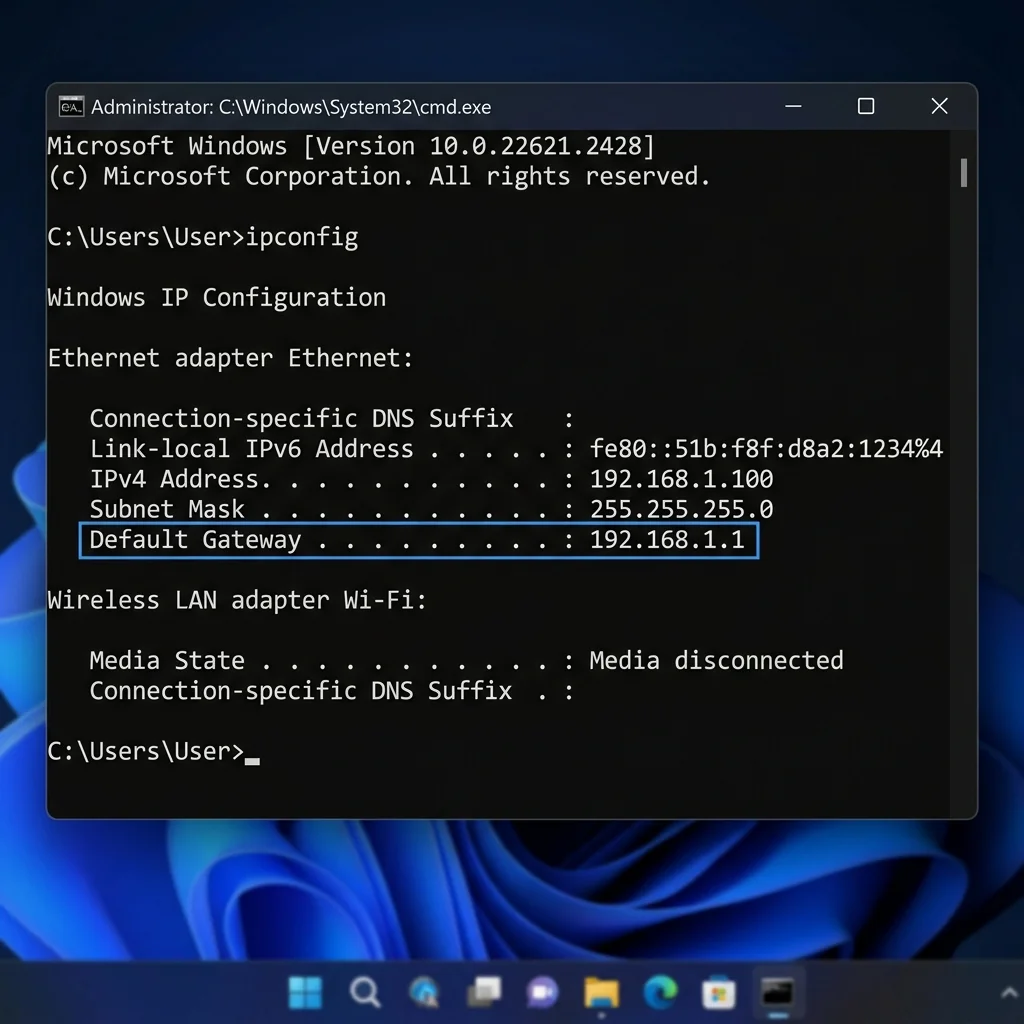Click the IPv4 value '192.168.1.100'
This screenshot has height=1024, width=1024.
click(681, 479)
